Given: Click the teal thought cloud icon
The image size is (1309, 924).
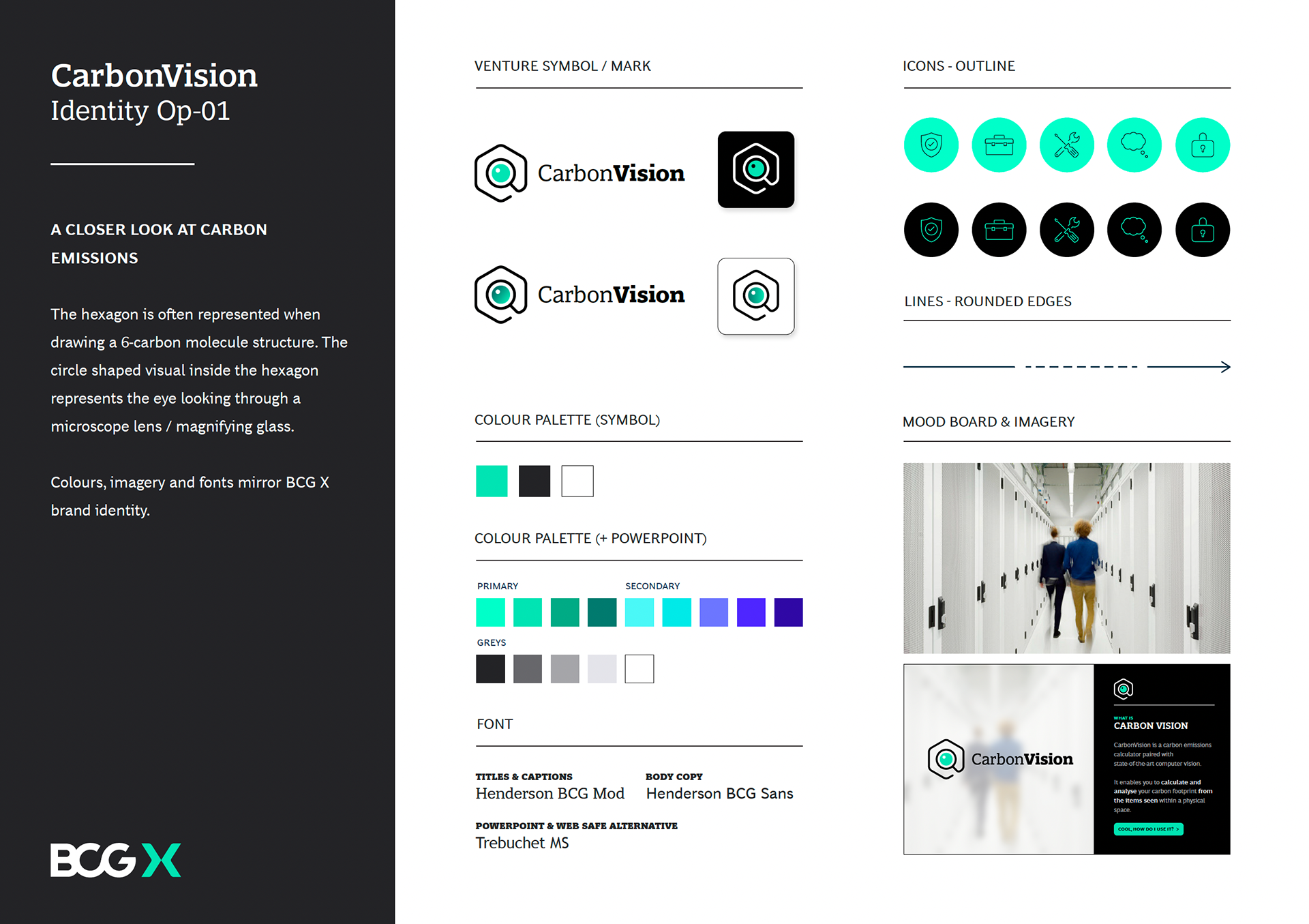Looking at the screenshot, I should (1134, 145).
